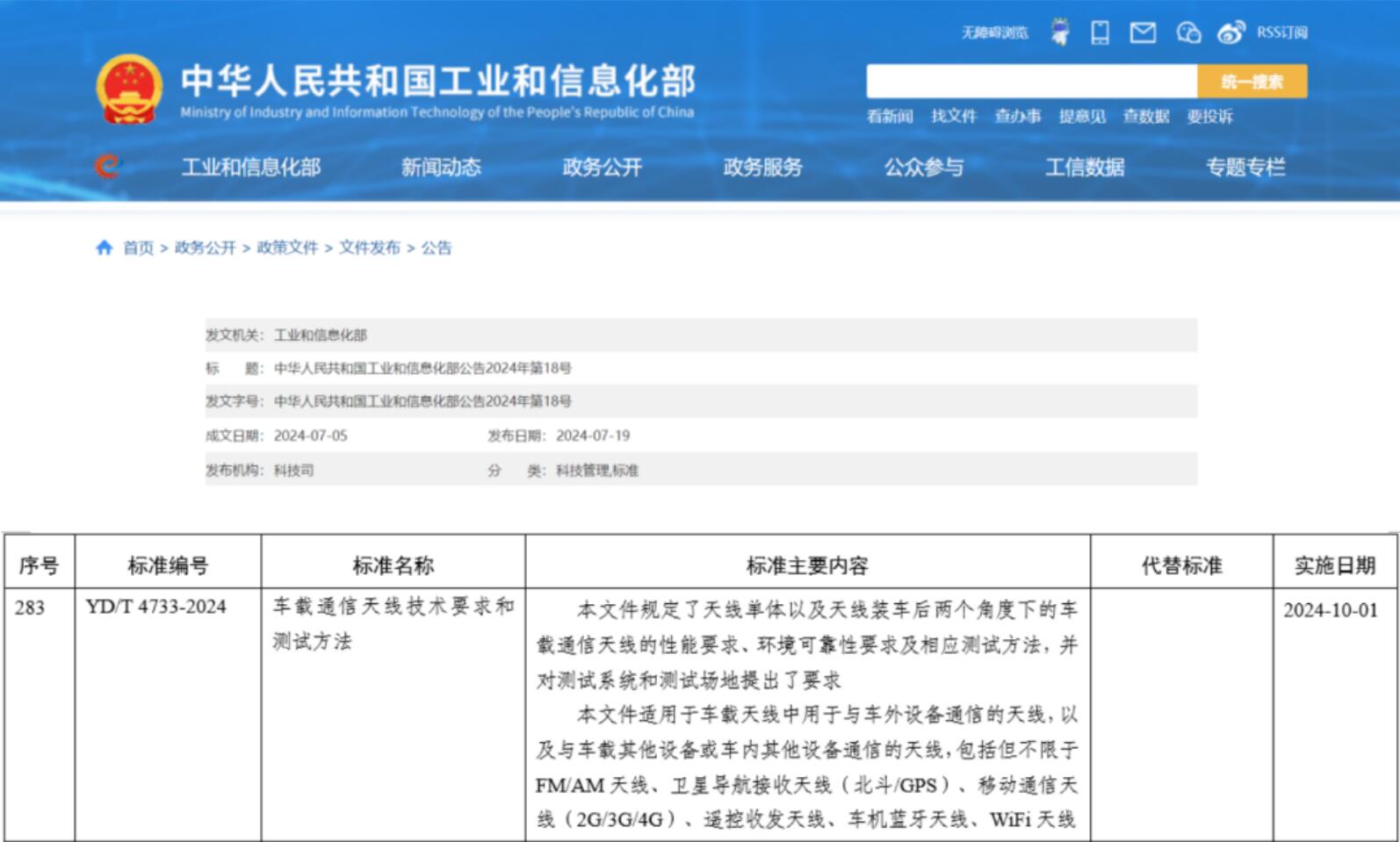Click the 序号 column header
The image size is (1400, 842).
click(40, 565)
